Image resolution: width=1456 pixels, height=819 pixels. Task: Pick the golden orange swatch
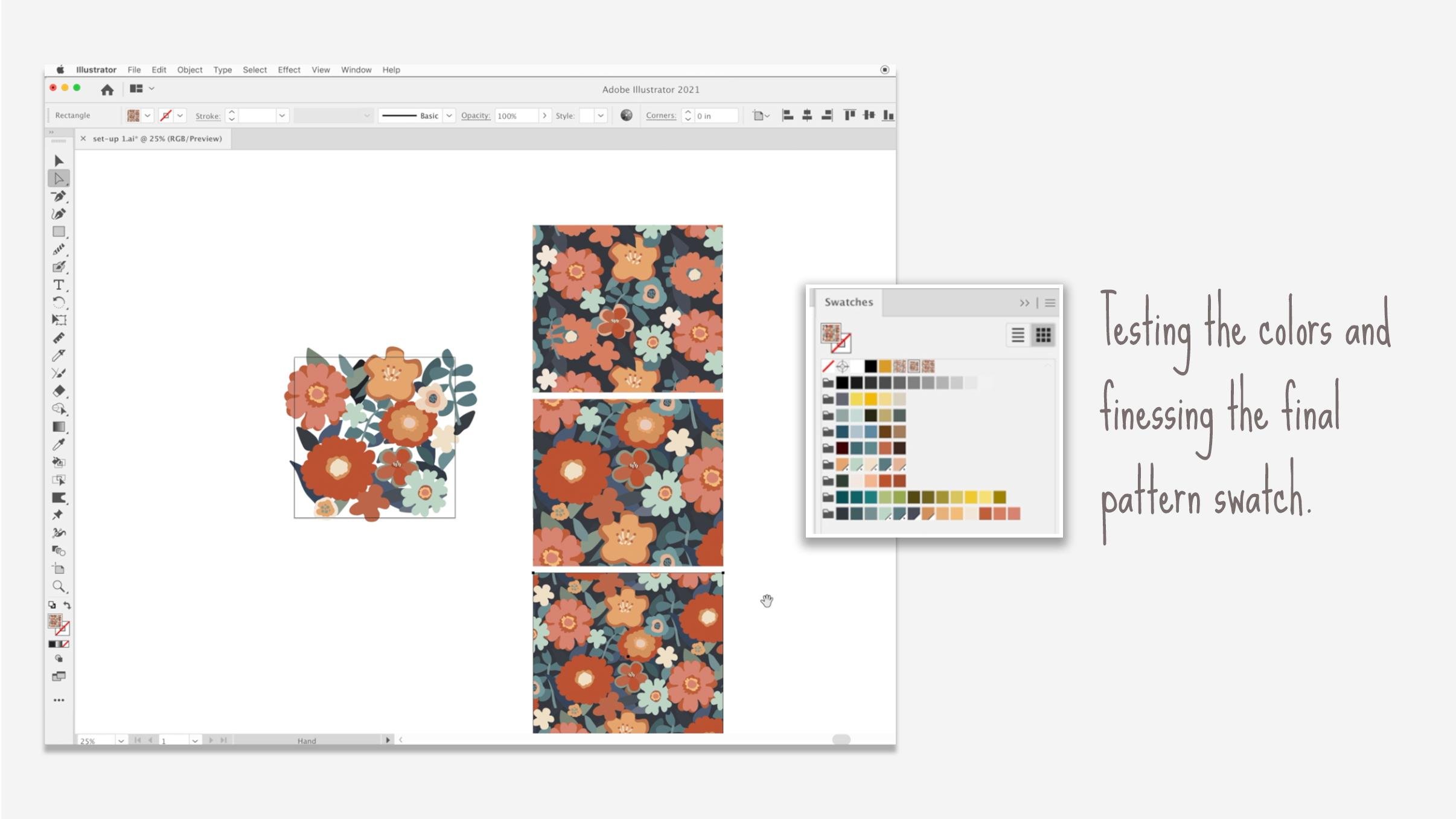click(884, 366)
